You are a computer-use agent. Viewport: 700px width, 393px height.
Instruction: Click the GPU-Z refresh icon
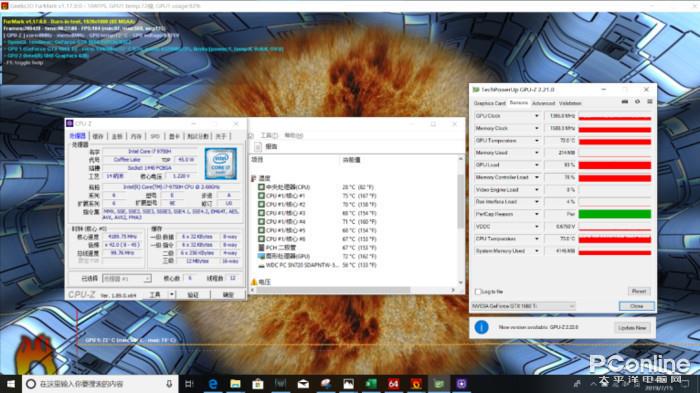(637, 102)
